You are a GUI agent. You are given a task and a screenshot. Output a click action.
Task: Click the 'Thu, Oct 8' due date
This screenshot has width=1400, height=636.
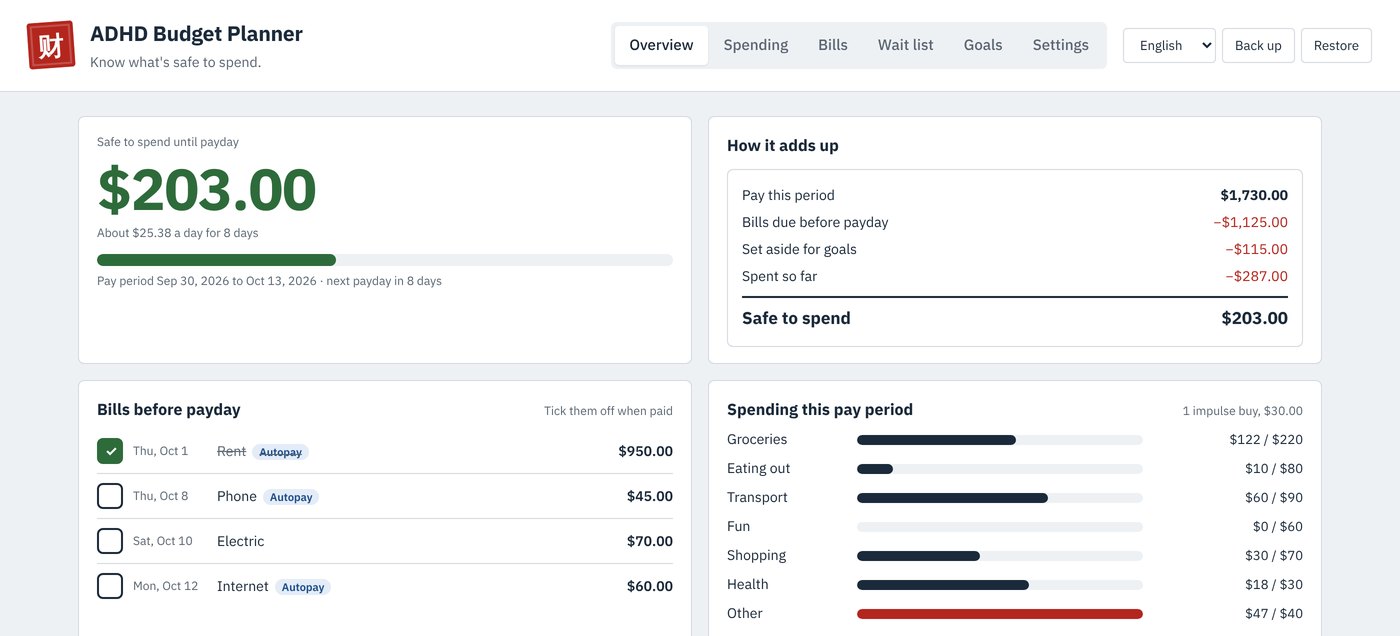[160, 496]
